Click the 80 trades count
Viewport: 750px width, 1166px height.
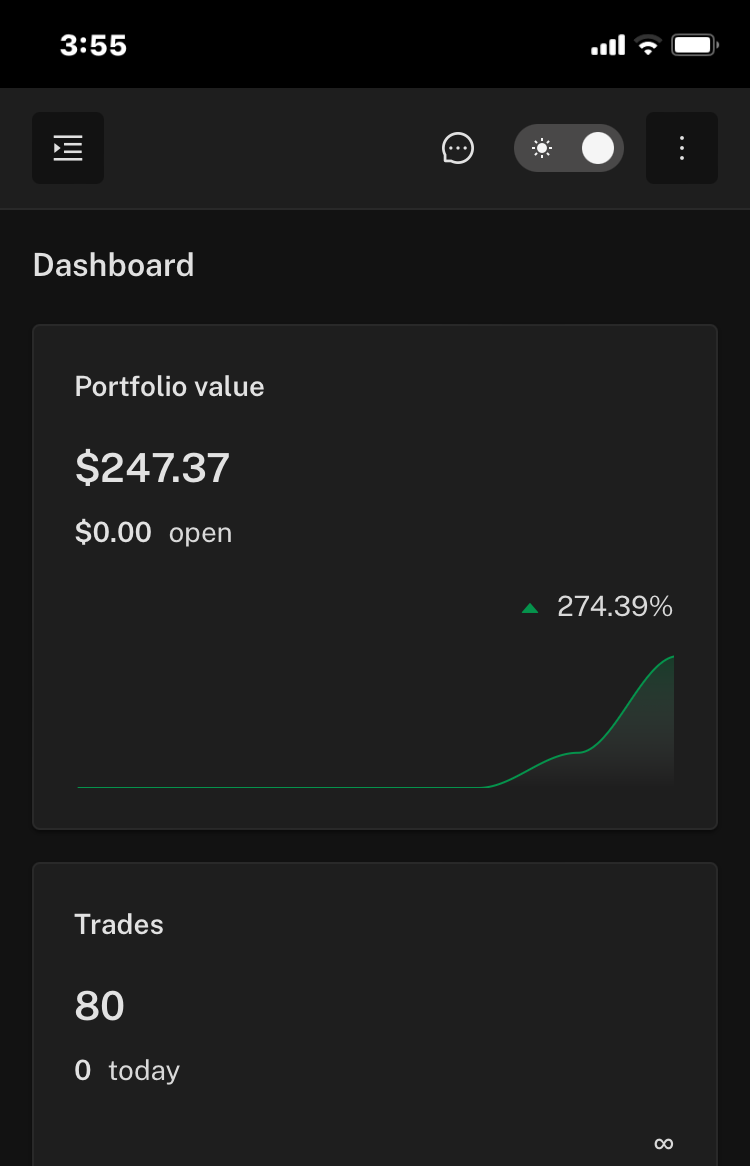pyautogui.click(x=100, y=1006)
